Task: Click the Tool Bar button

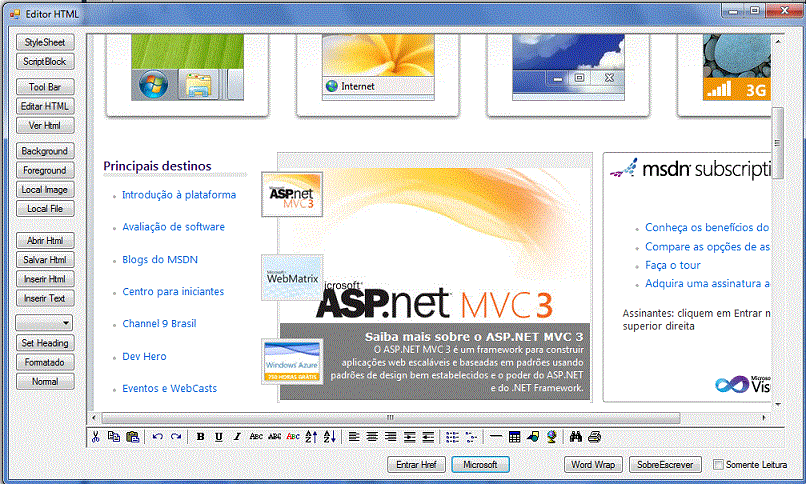Action: tap(45, 87)
